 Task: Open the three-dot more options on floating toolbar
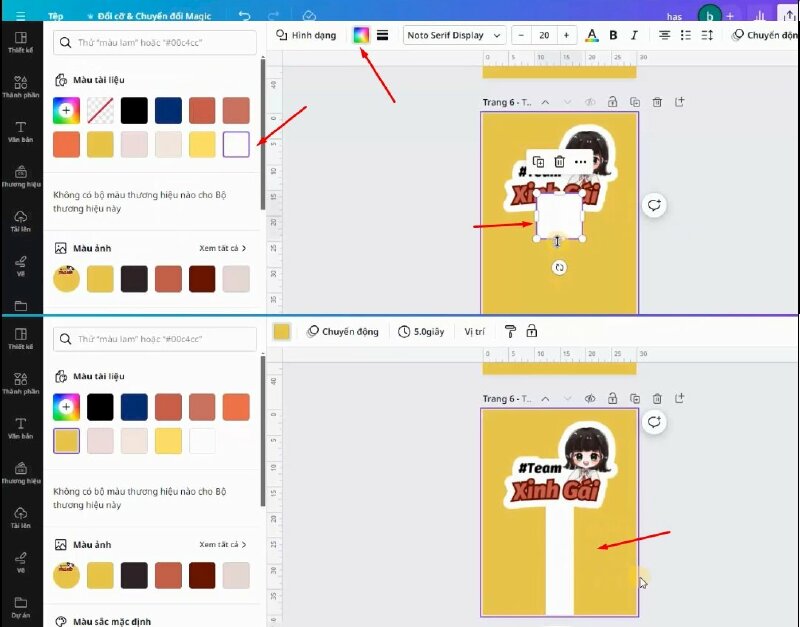[x=581, y=162]
